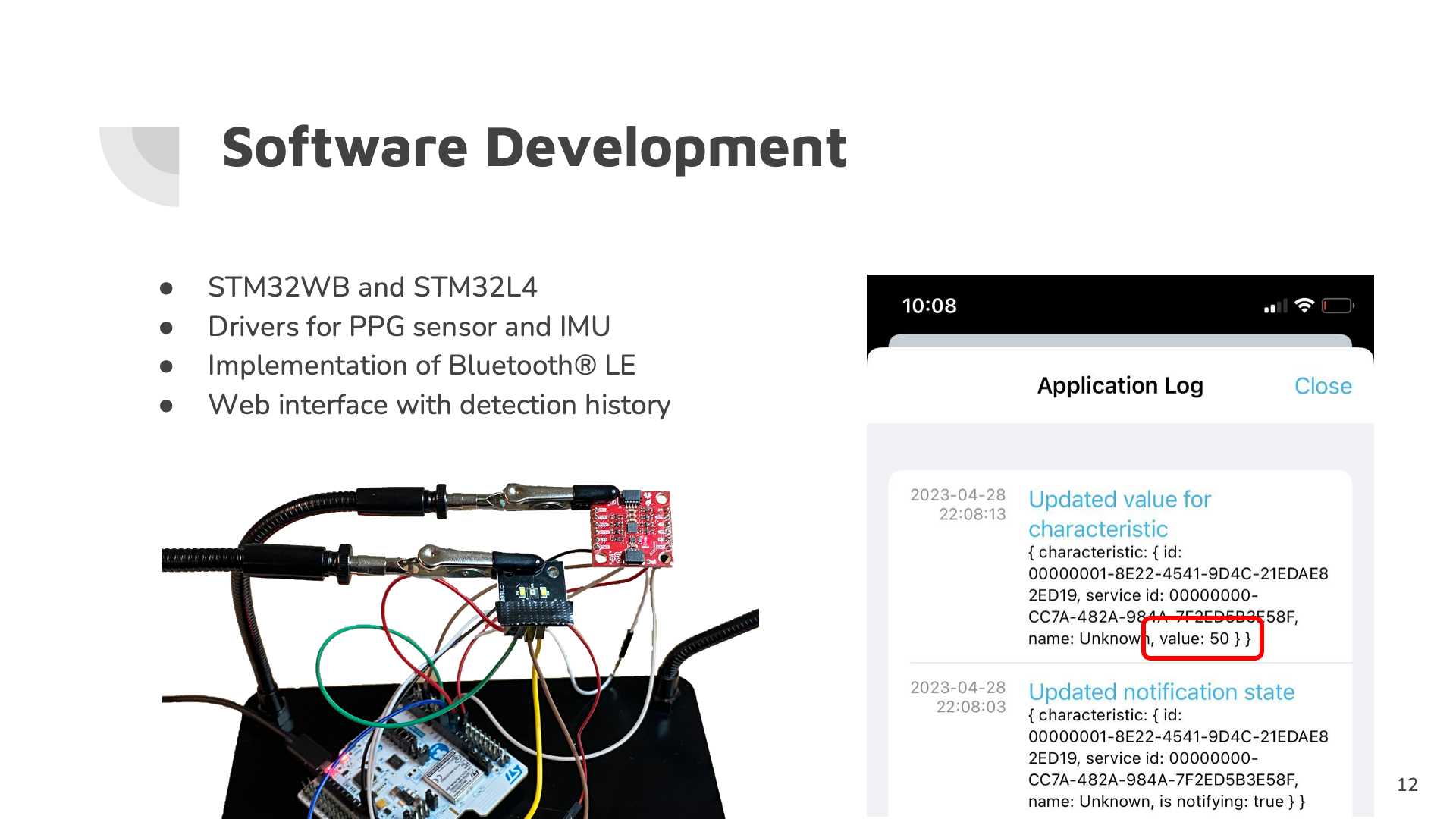The image size is (1456, 819).
Task: Click the hardware prototype photo
Action: point(460,651)
